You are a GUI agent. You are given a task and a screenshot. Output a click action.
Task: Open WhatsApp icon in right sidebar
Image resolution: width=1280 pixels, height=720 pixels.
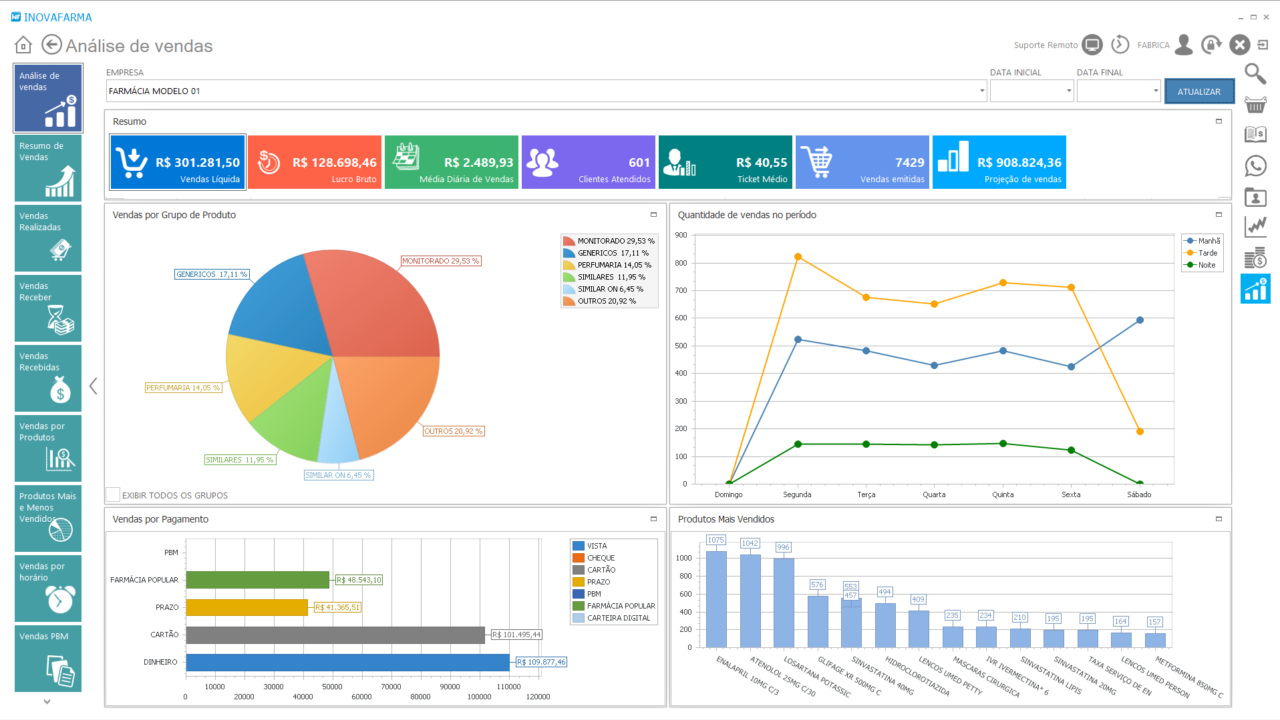(x=1255, y=166)
